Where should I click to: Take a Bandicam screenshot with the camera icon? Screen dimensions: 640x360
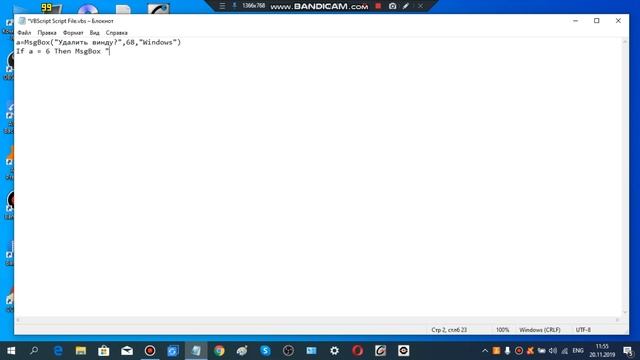pos(392,6)
